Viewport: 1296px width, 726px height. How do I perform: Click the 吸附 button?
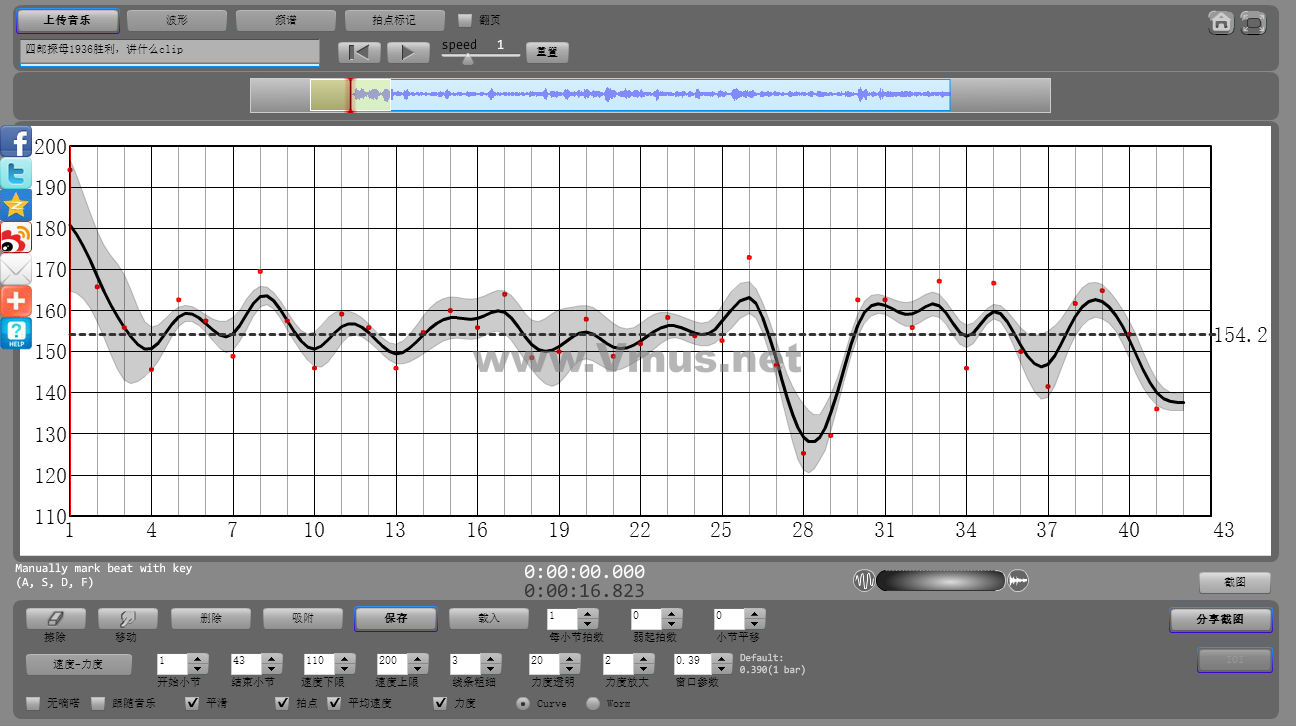303,619
